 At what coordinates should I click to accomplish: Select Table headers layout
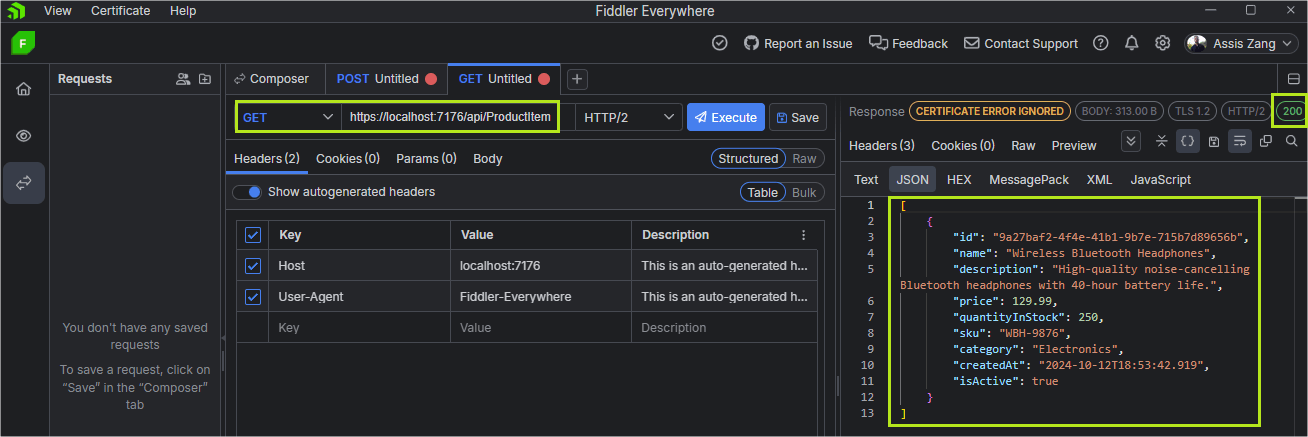[x=763, y=192]
